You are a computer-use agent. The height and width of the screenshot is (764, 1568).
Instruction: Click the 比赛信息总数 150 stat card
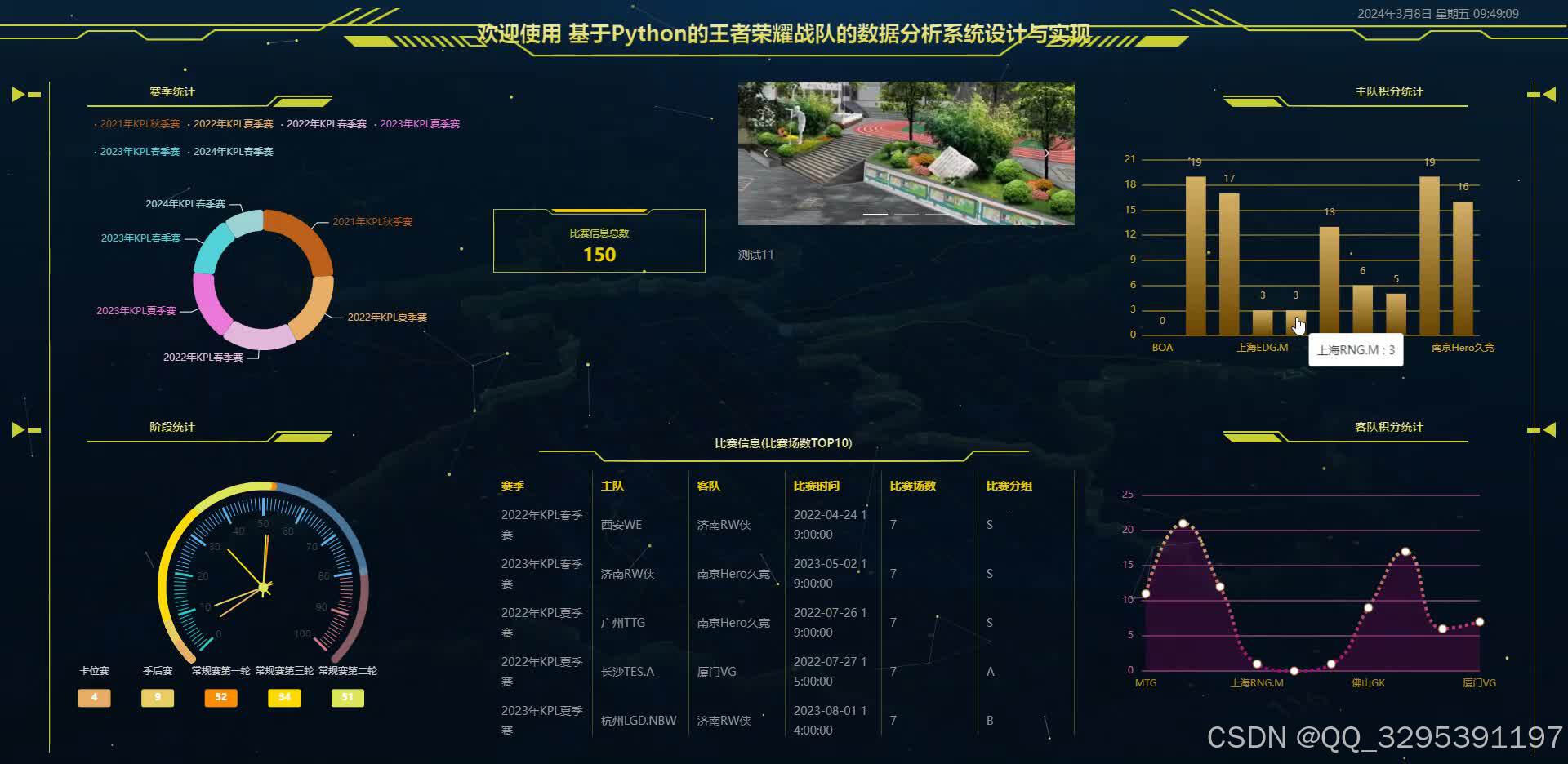click(599, 242)
